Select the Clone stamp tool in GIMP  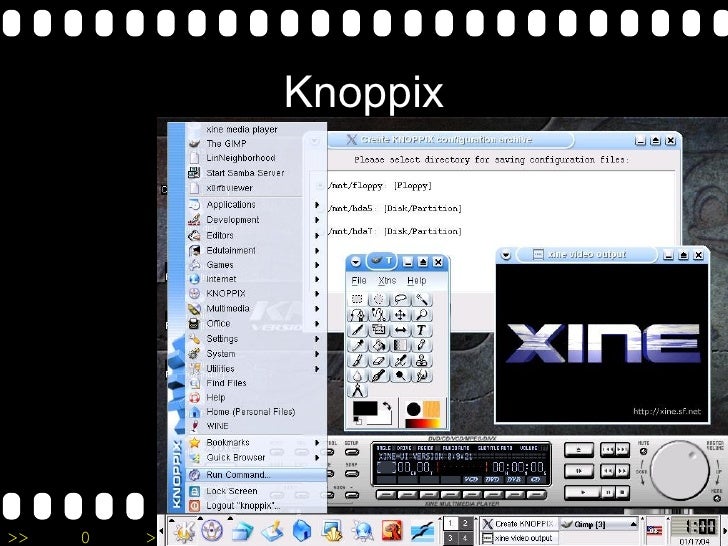click(x=422, y=361)
